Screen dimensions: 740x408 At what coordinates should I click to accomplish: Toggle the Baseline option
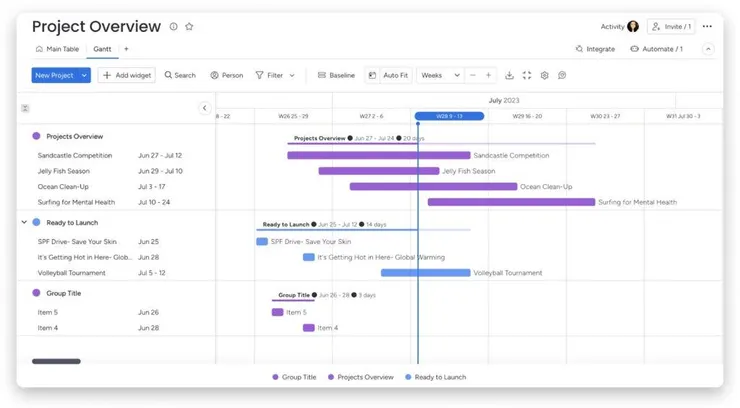[x=336, y=75]
